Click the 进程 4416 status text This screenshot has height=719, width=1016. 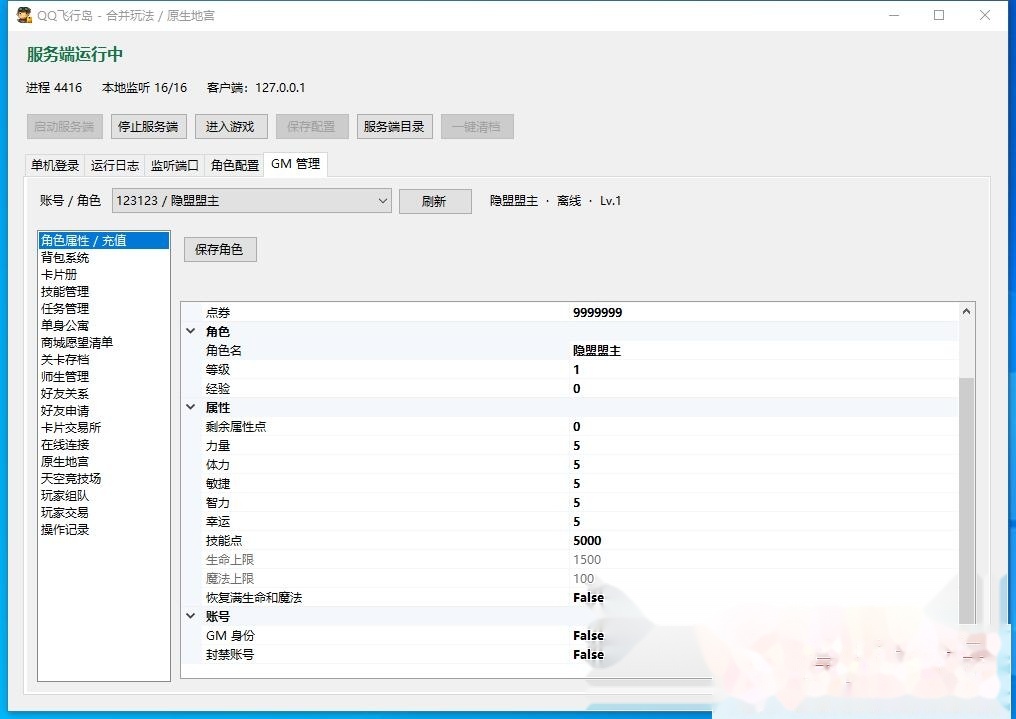[x=54, y=87]
